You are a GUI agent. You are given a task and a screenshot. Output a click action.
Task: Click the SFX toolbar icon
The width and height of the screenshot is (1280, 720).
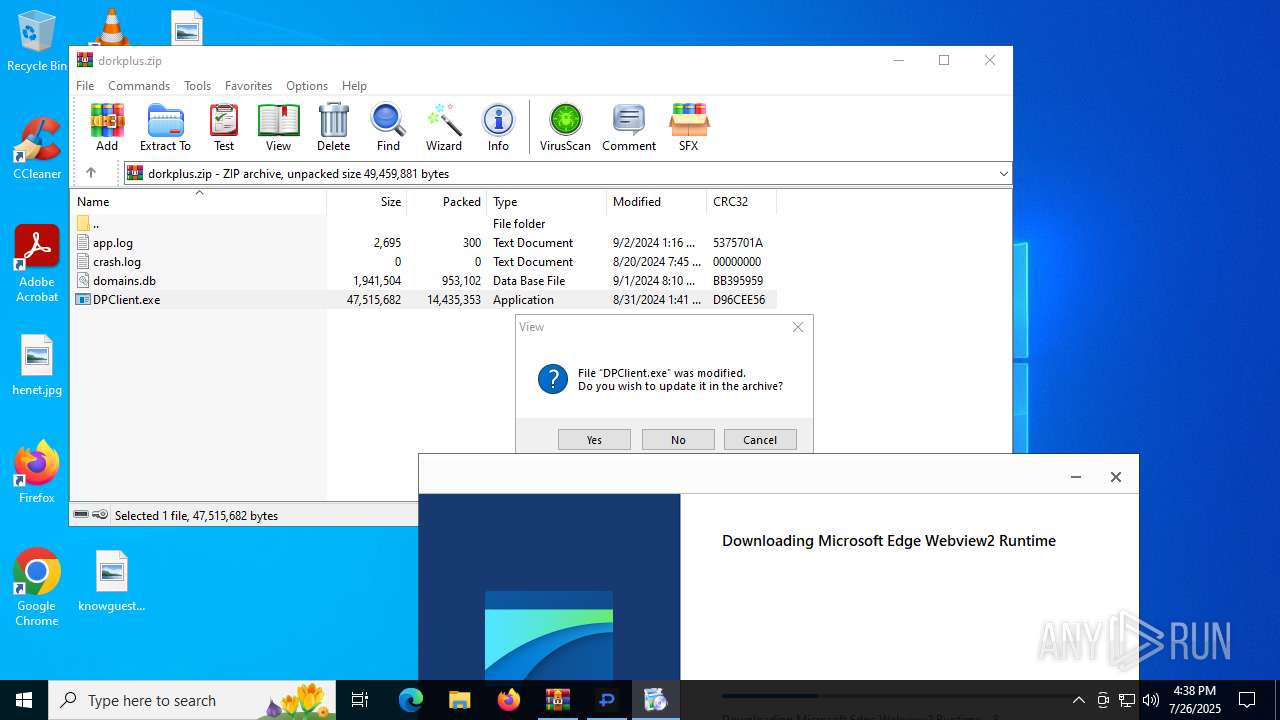[x=688, y=127]
